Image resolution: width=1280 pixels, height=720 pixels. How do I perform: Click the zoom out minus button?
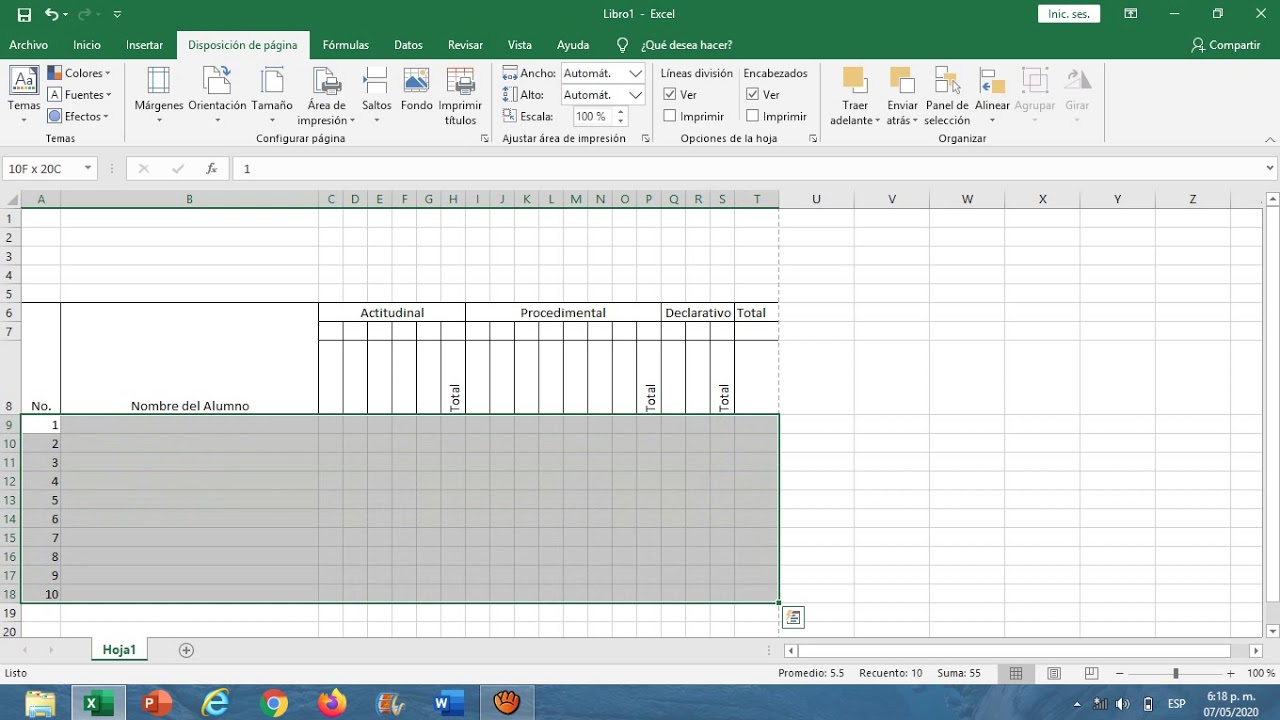1120,674
